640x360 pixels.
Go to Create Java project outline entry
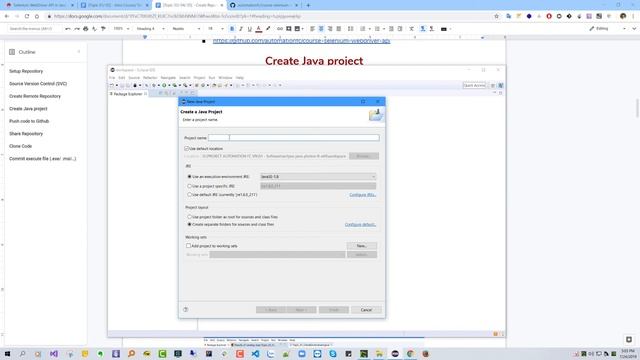pos(28,109)
